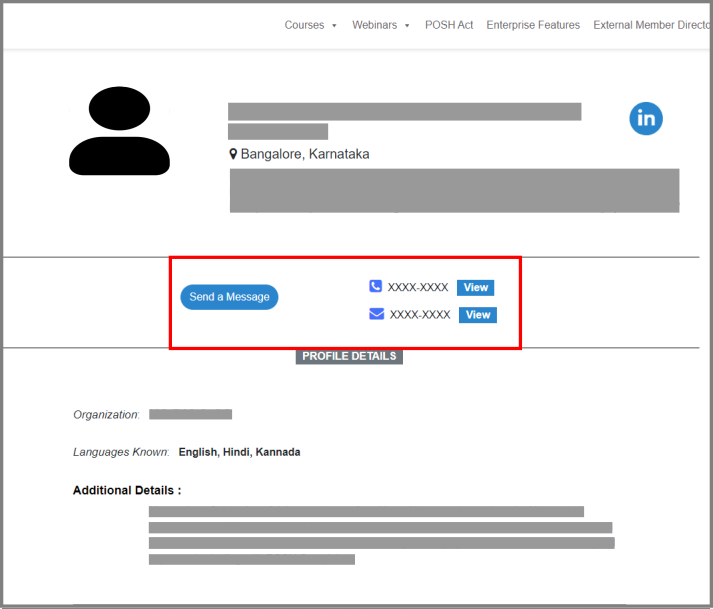Open the LinkedIn profile icon

click(x=646, y=118)
